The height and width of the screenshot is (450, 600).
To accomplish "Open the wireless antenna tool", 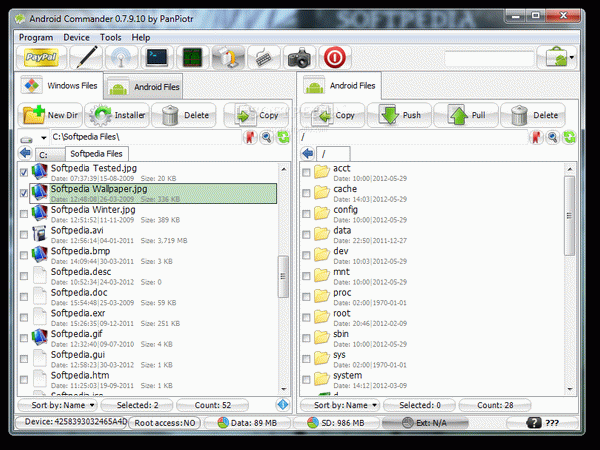I will (122, 57).
